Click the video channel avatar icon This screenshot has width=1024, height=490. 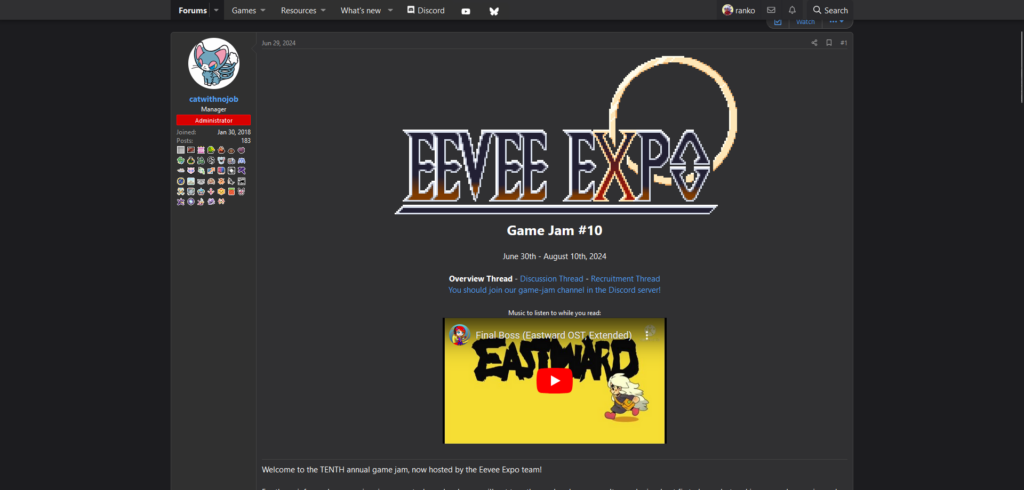click(460, 335)
